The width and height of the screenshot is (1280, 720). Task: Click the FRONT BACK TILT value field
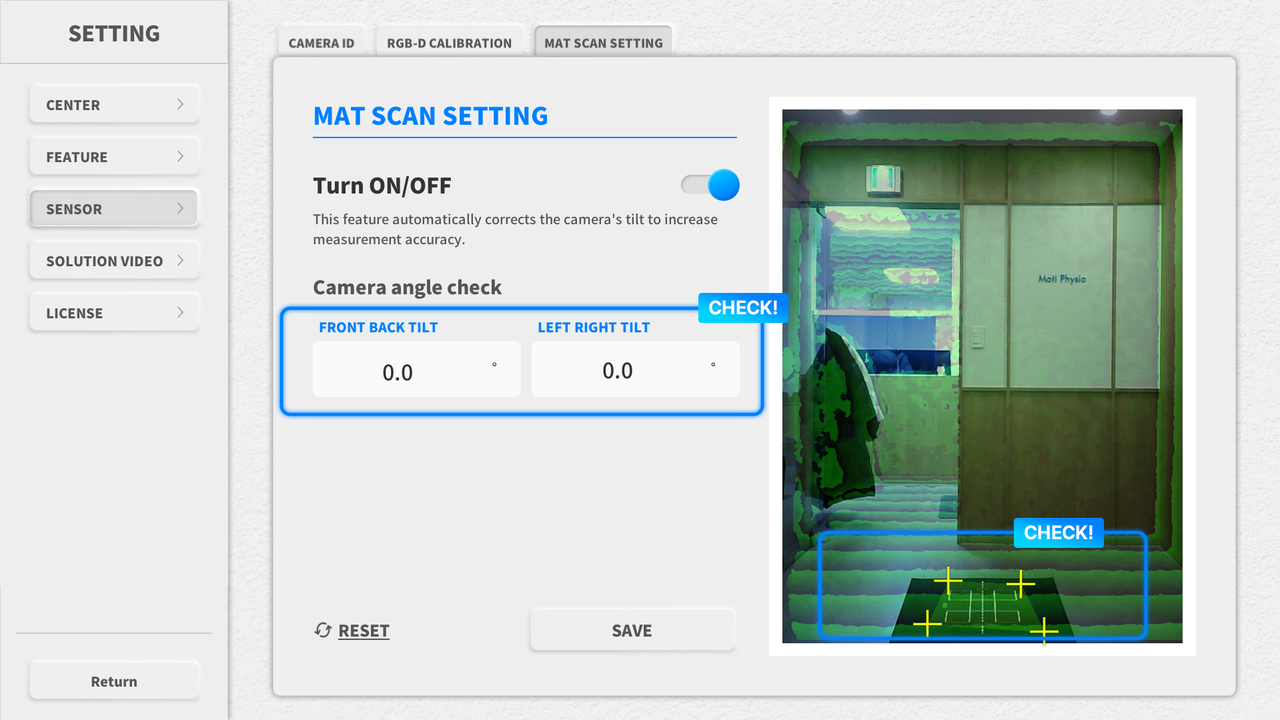tap(417, 369)
